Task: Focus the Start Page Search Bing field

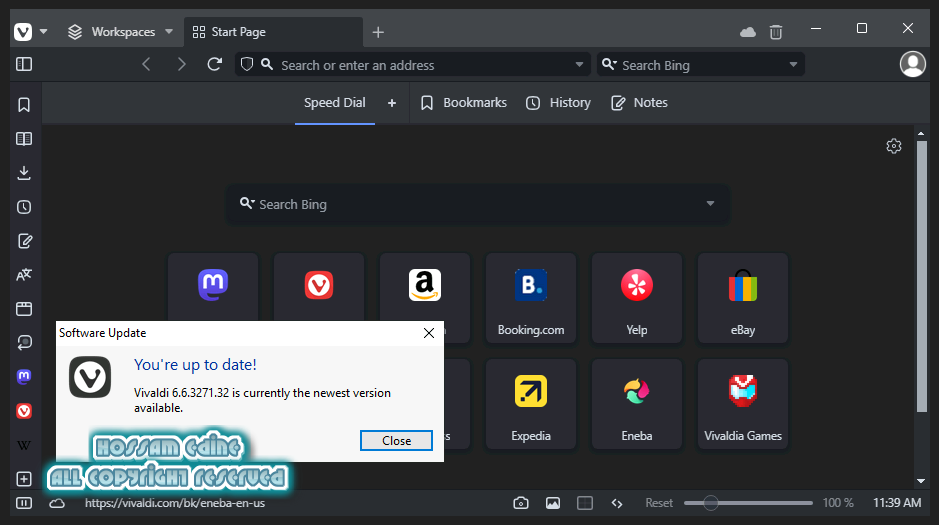Action: [x=479, y=204]
